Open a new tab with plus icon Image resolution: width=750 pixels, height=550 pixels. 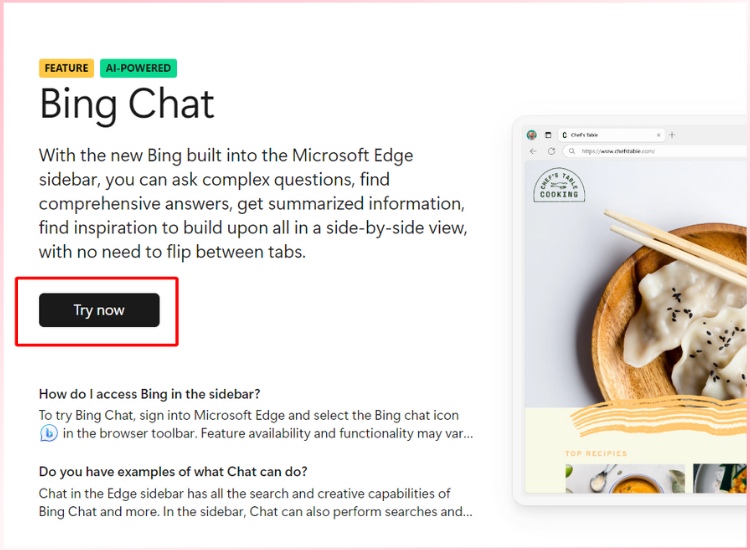pyautogui.click(x=672, y=134)
